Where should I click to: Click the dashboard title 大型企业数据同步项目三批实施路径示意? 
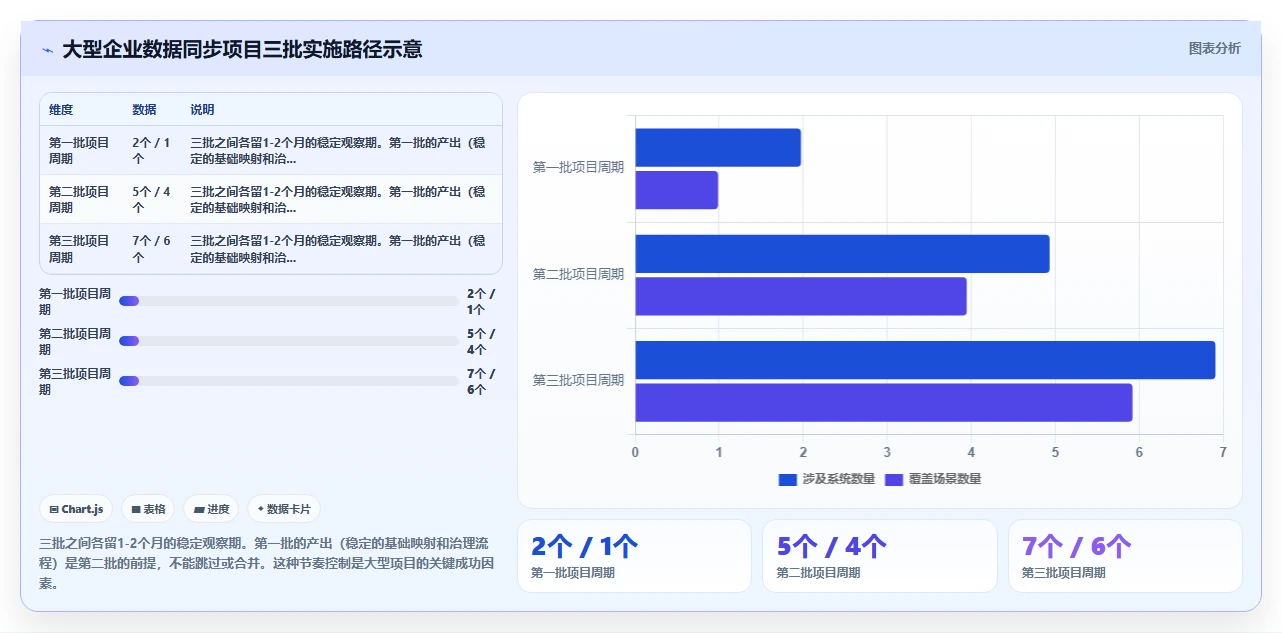pos(242,49)
